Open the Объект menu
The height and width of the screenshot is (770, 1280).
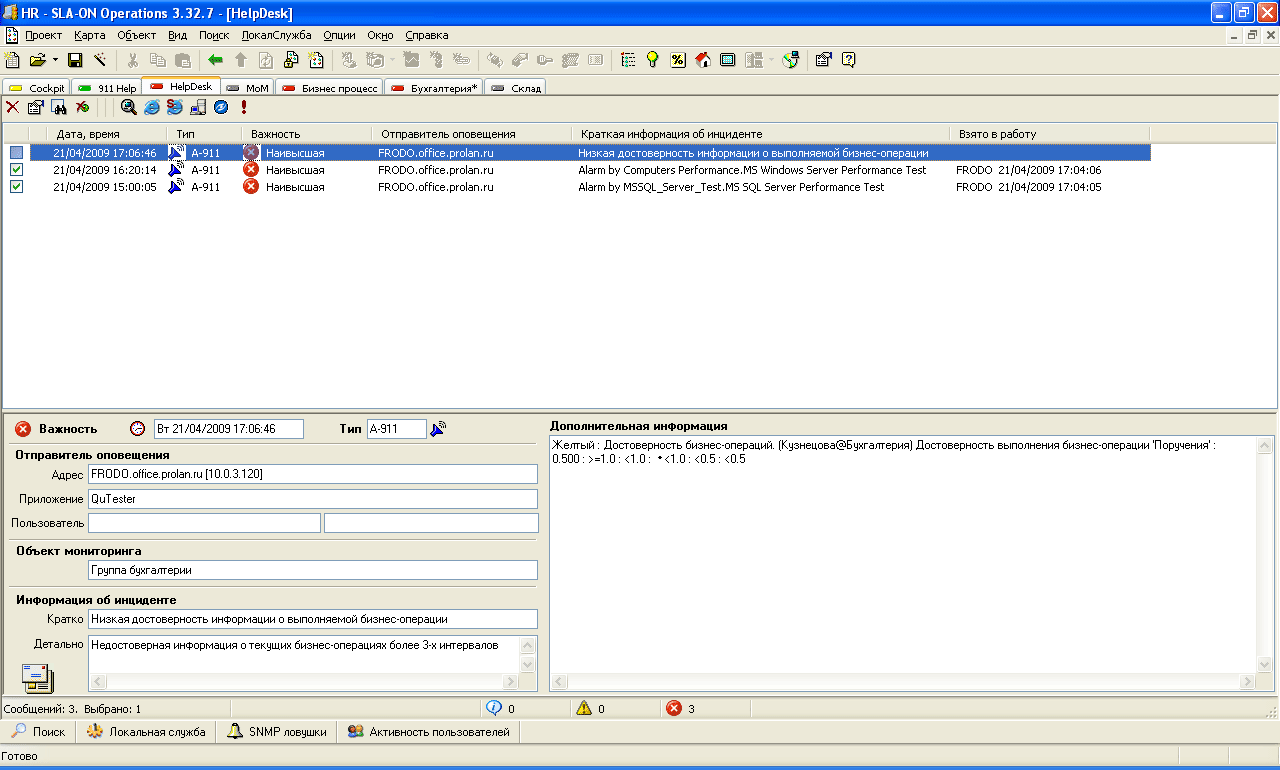[x=137, y=35]
